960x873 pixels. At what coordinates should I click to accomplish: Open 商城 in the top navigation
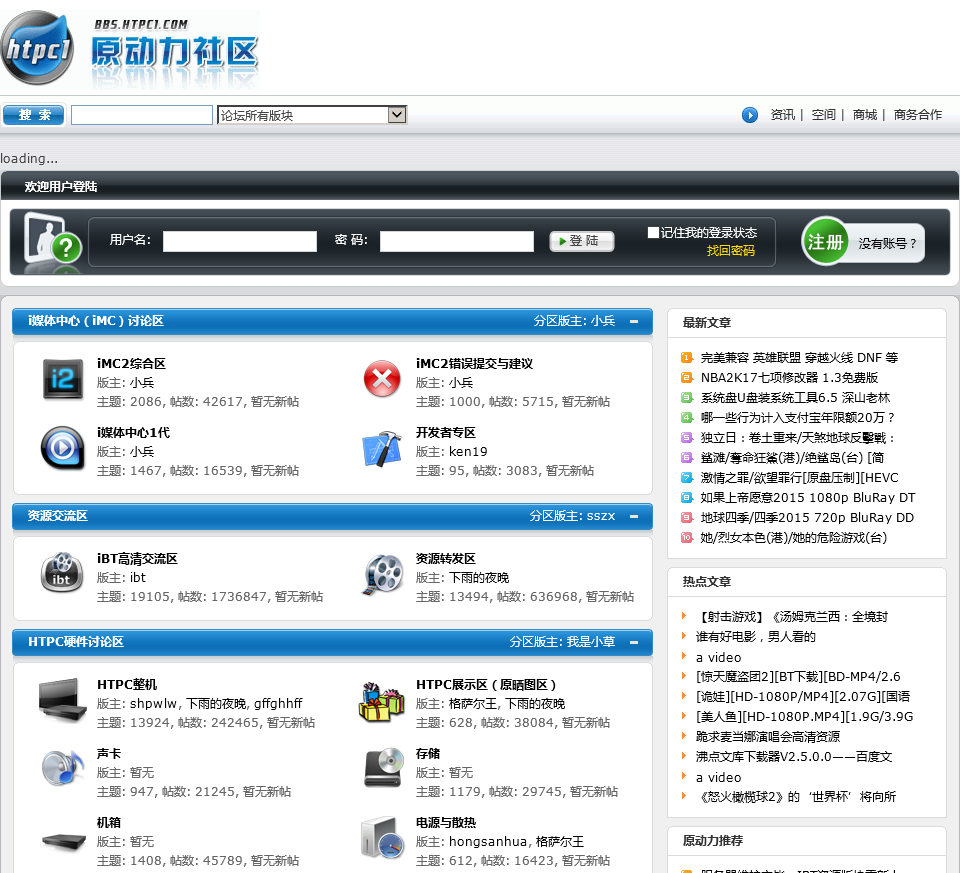click(x=864, y=114)
